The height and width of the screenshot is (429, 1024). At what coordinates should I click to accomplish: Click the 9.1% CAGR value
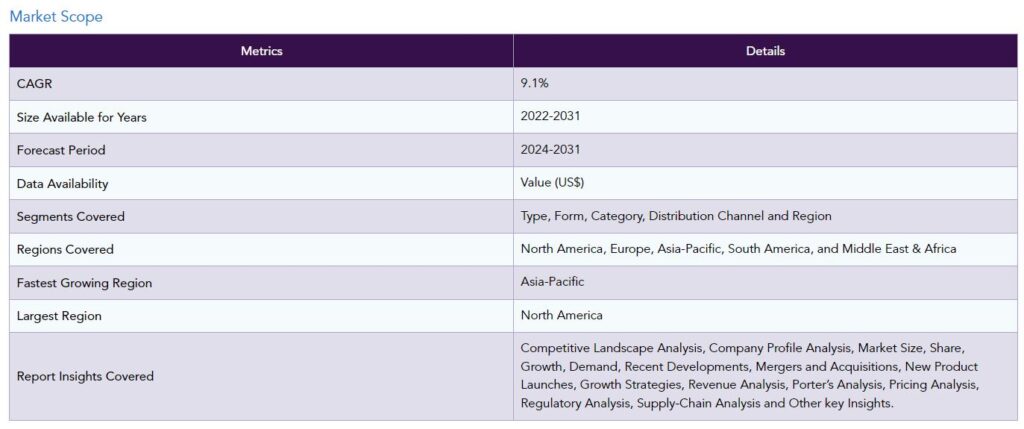534,84
